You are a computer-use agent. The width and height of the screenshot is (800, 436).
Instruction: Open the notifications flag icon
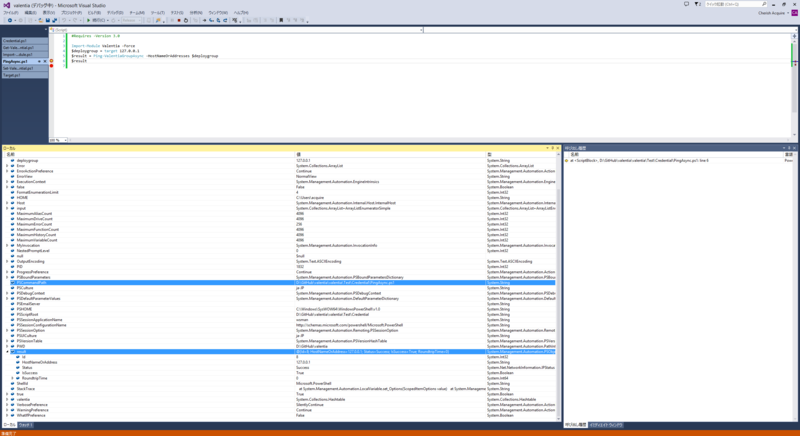click(x=697, y=4)
